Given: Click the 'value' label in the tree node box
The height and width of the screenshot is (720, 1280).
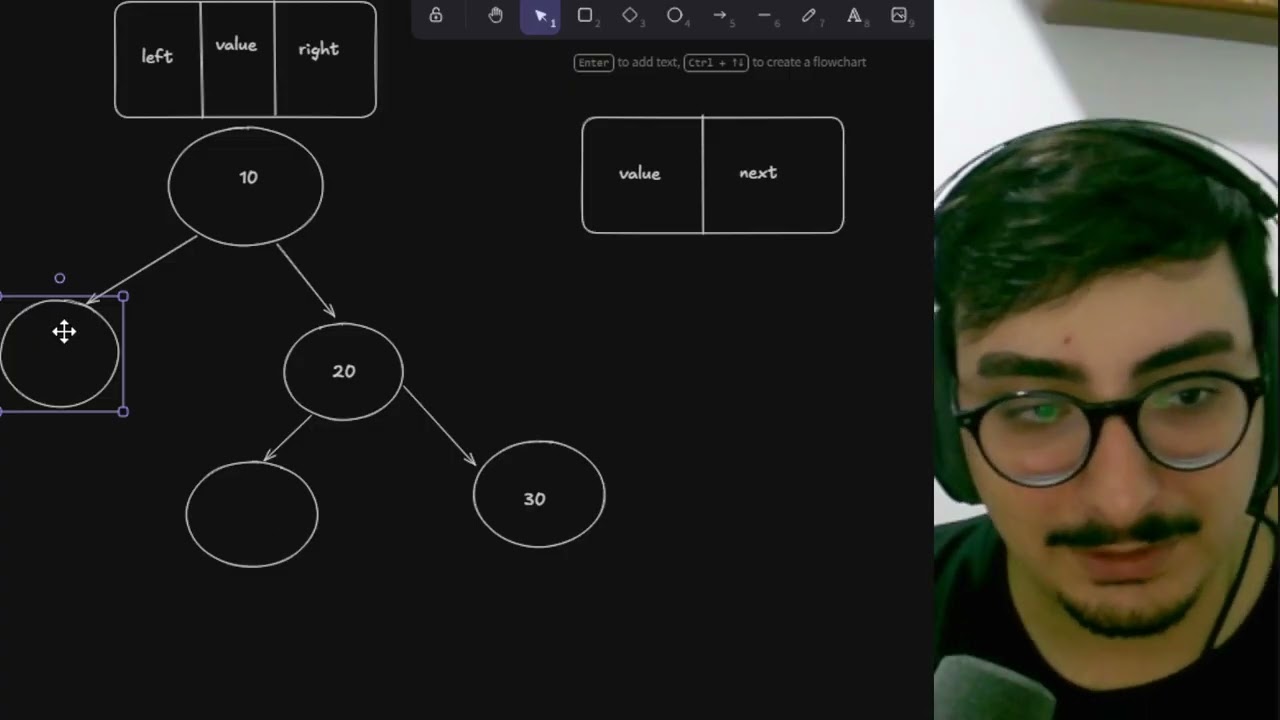Looking at the screenshot, I should [236, 45].
